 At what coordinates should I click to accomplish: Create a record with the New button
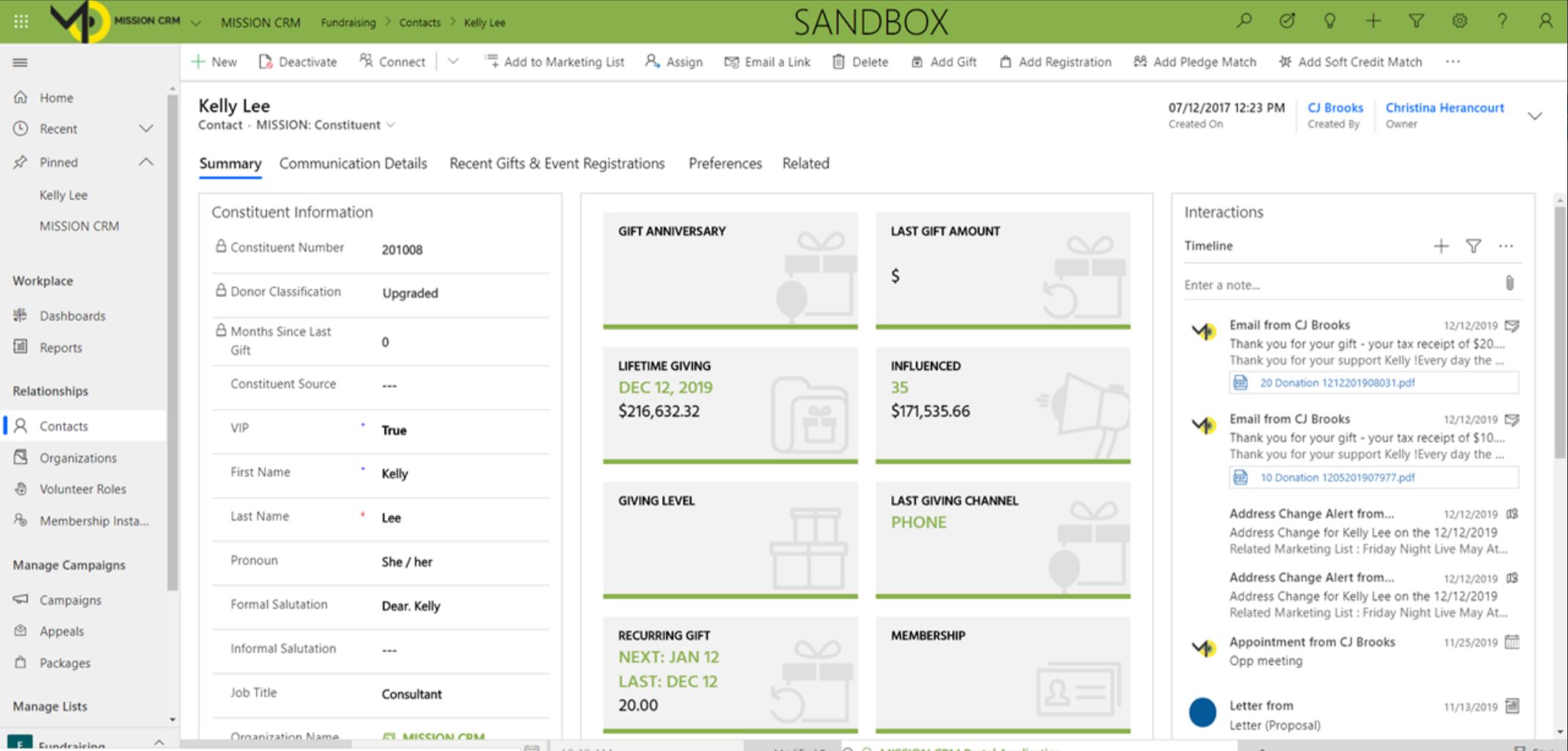point(214,62)
